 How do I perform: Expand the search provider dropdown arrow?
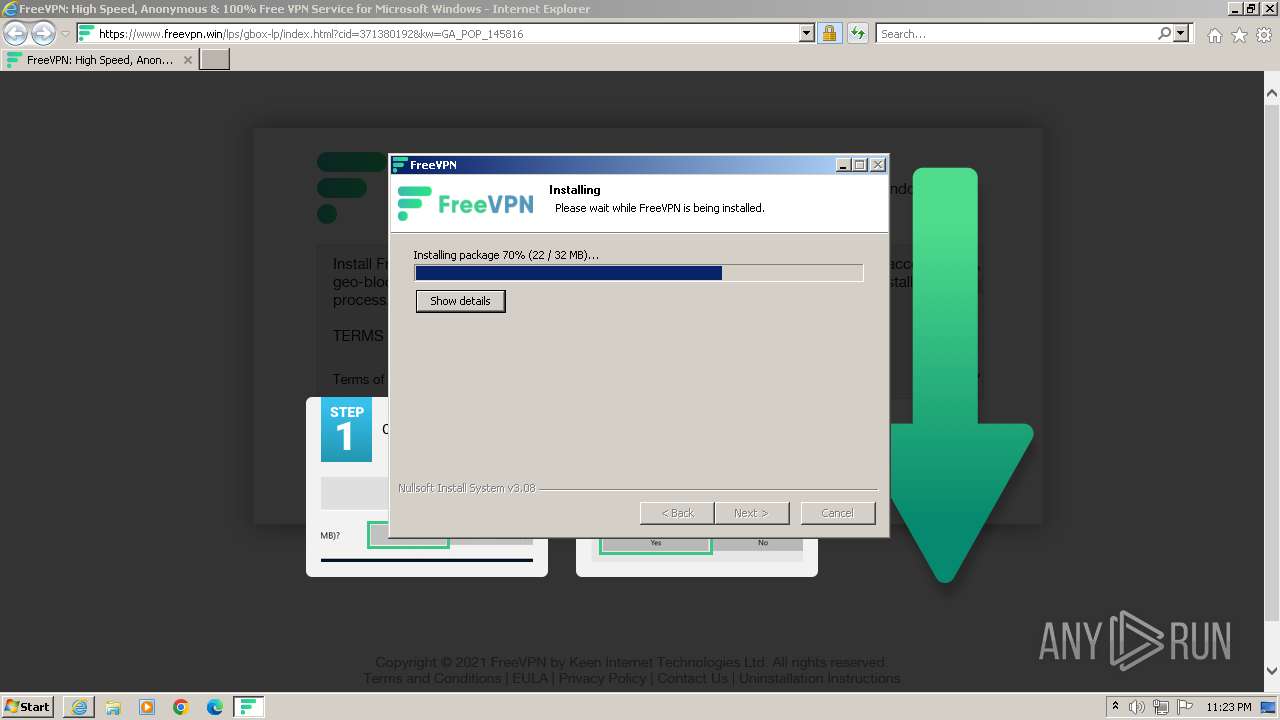tap(1181, 34)
